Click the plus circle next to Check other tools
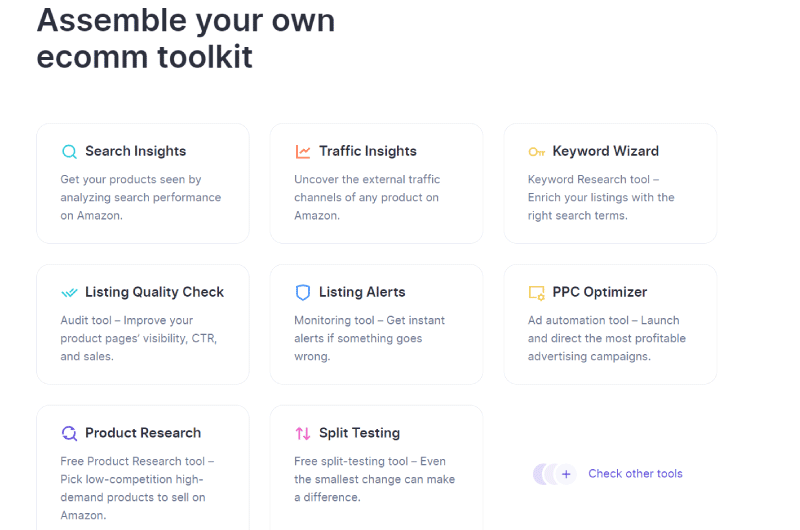This screenshot has height=530, width=800. point(566,474)
